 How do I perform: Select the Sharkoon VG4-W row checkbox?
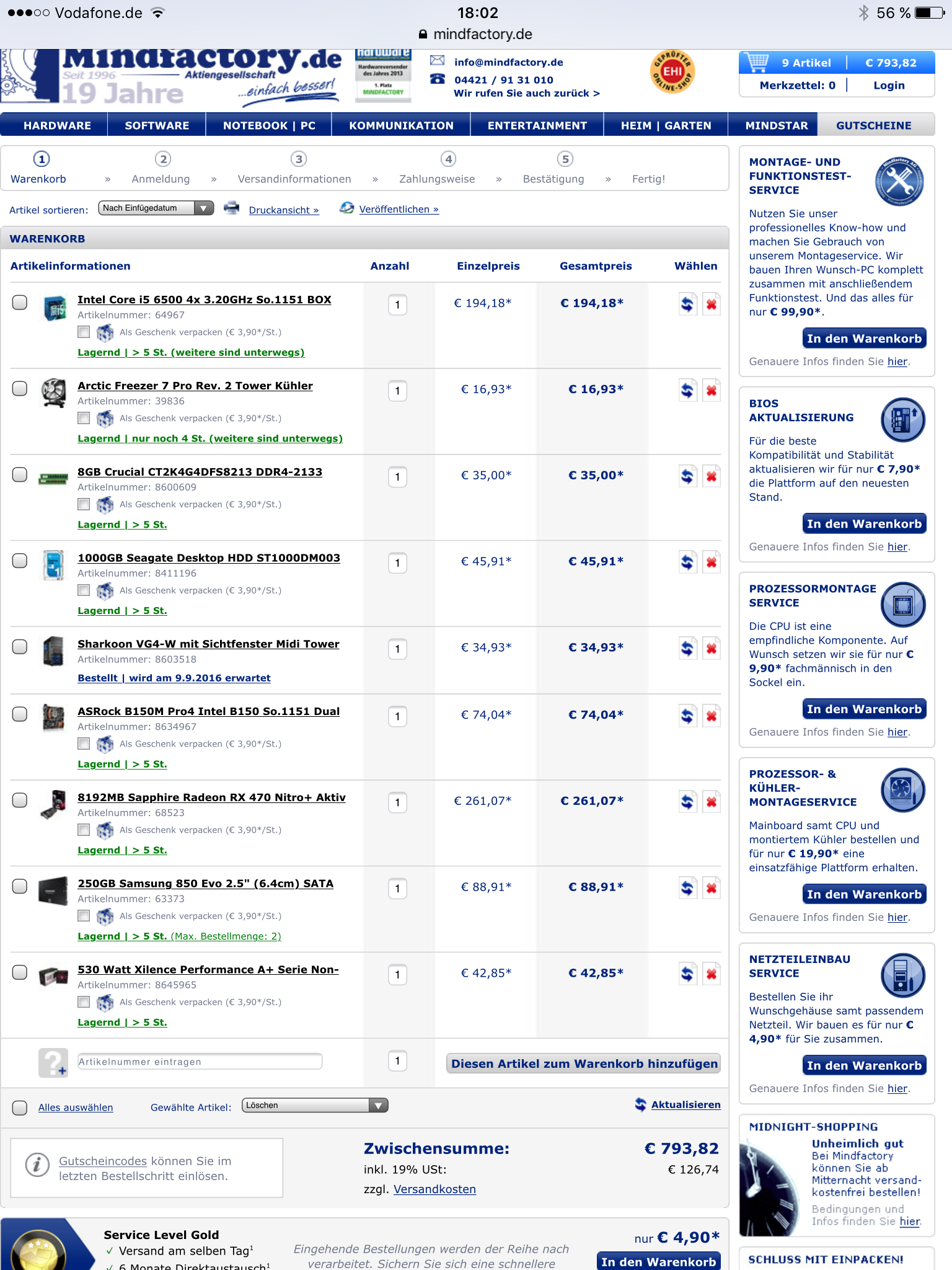[x=20, y=647]
